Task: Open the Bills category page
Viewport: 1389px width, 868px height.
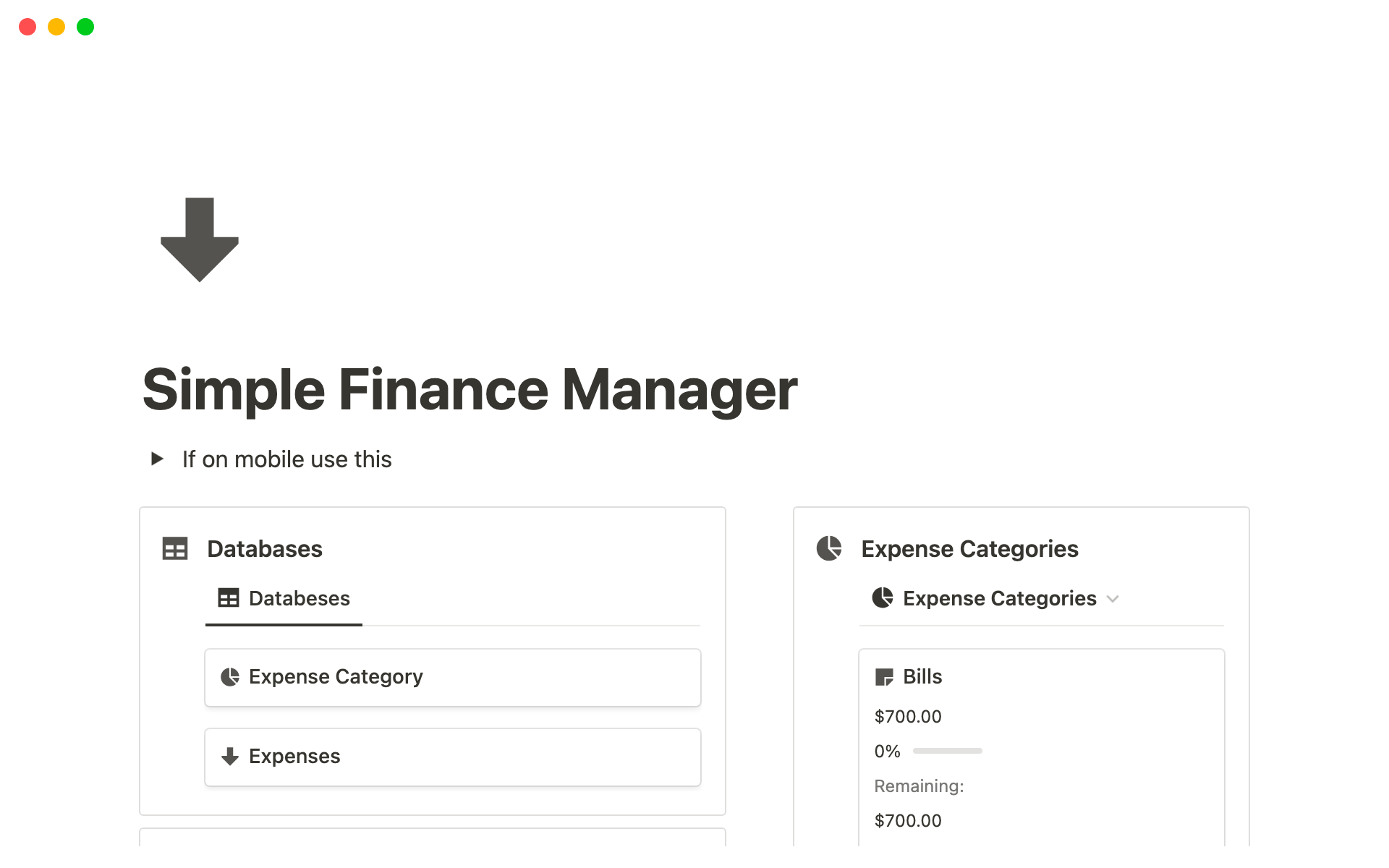Action: coord(922,677)
